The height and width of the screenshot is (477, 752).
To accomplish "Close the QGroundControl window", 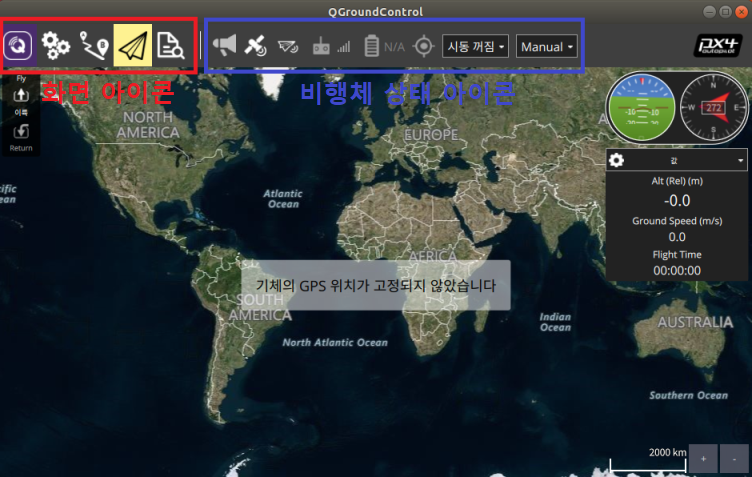I will (741, 12).
